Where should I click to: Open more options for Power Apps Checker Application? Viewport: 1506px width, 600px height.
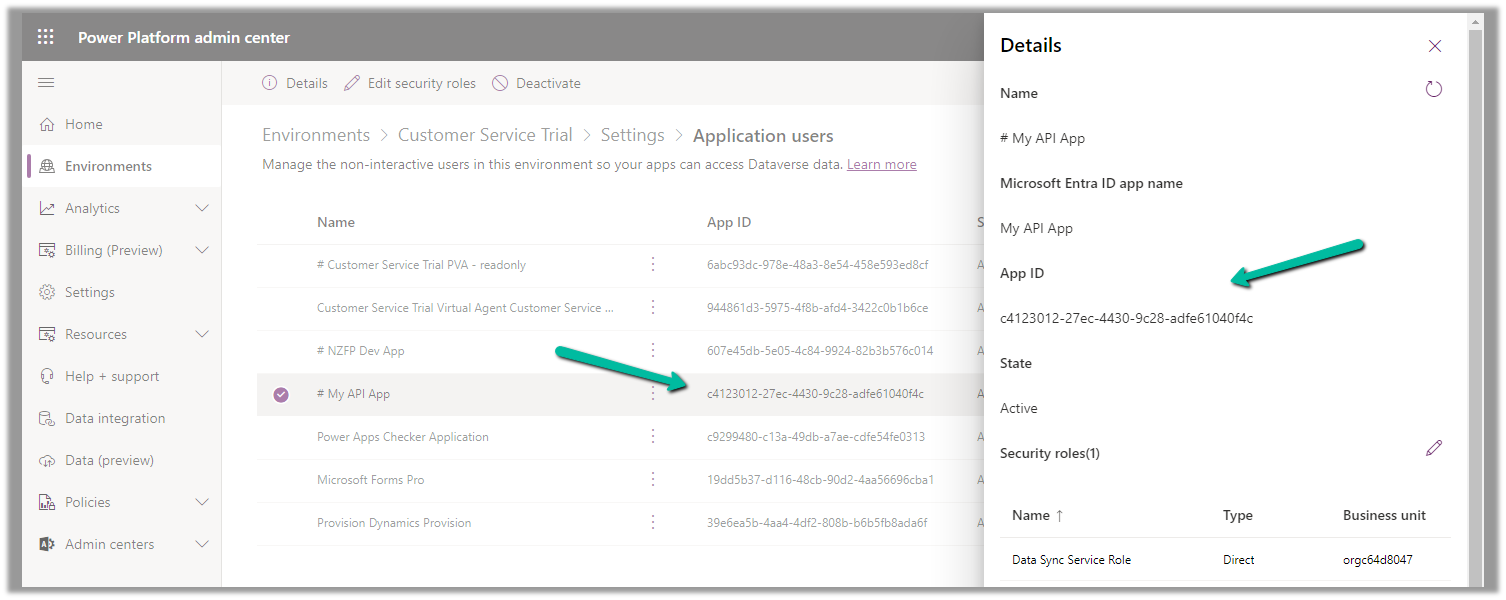tap(653, 437)
